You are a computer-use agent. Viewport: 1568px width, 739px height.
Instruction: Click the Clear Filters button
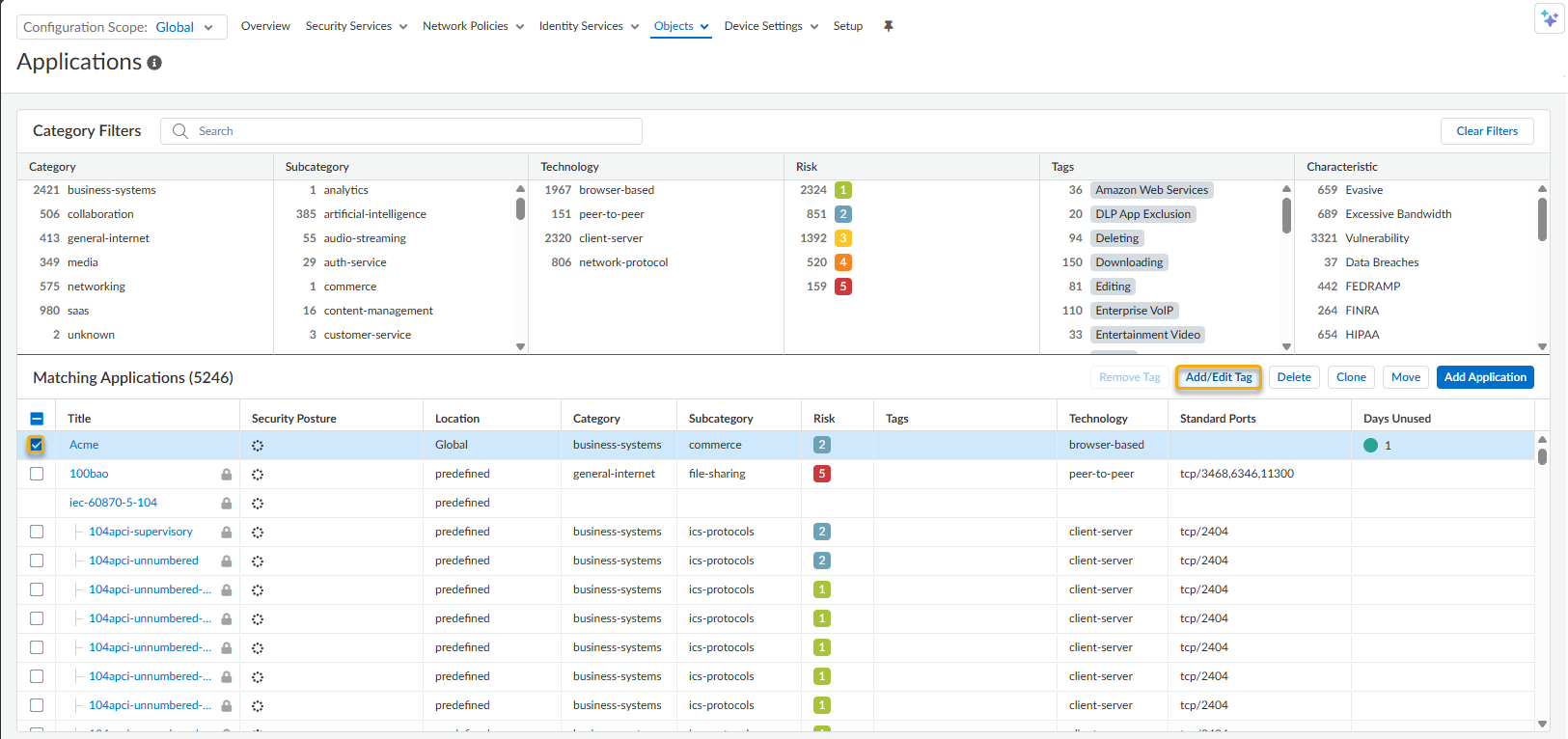point(1486,131)
